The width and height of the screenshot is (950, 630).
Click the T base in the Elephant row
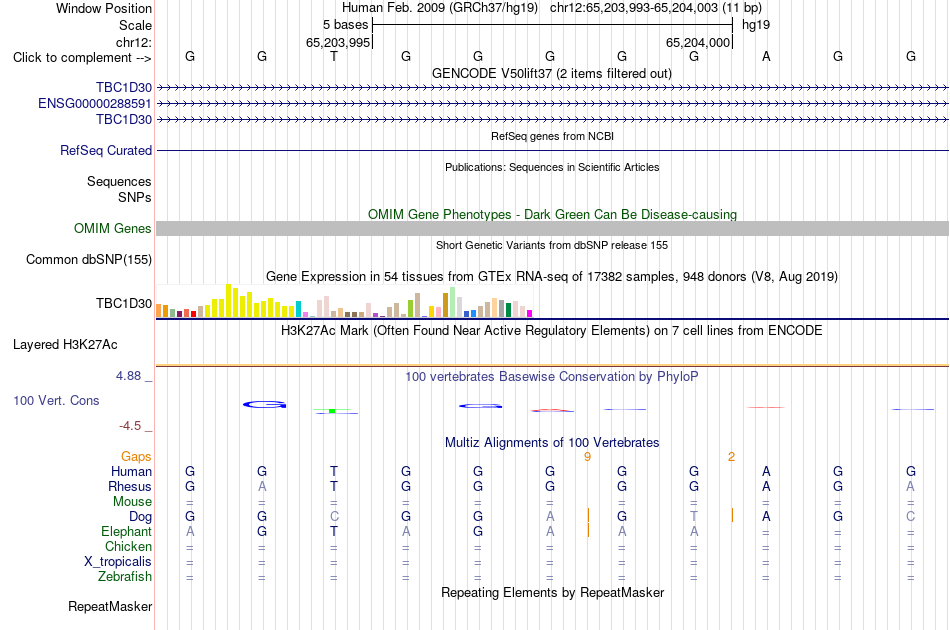coord(334,531)
